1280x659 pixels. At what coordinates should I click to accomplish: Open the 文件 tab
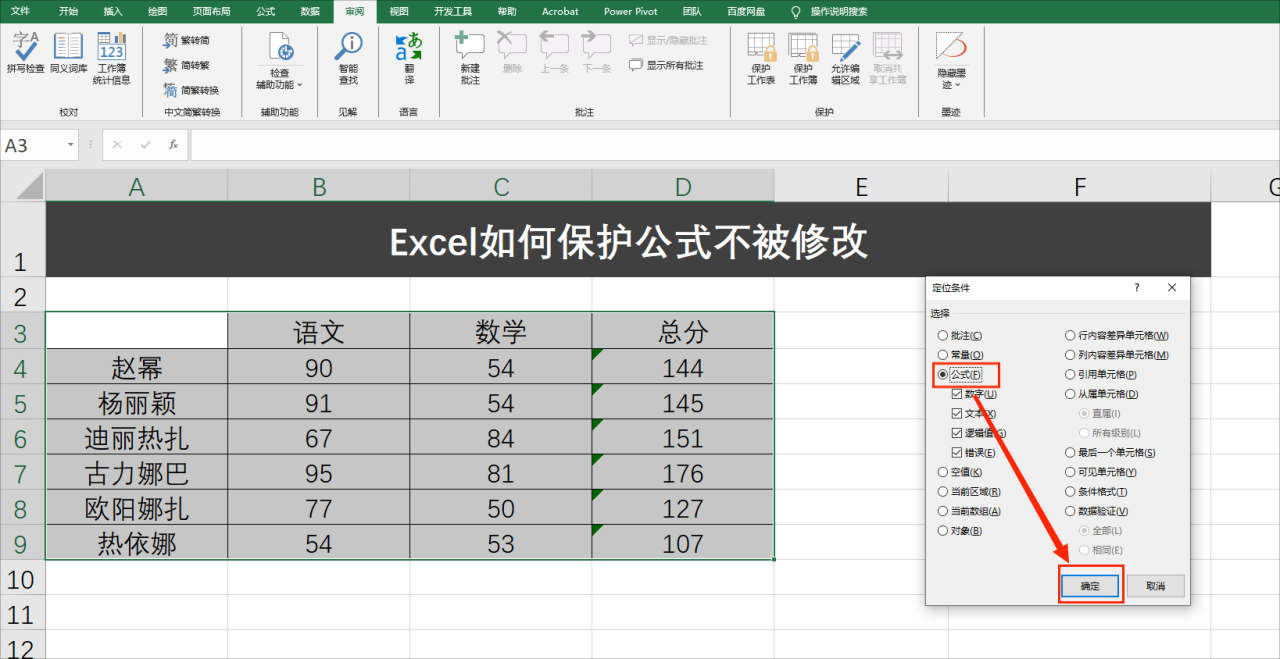click(x=20, y=11)
